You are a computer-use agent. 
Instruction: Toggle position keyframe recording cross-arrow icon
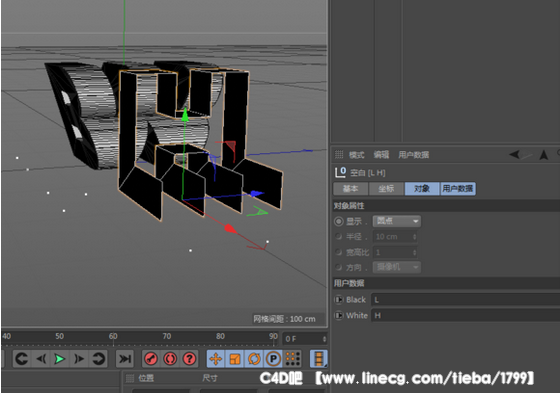(x=216, y=359)
